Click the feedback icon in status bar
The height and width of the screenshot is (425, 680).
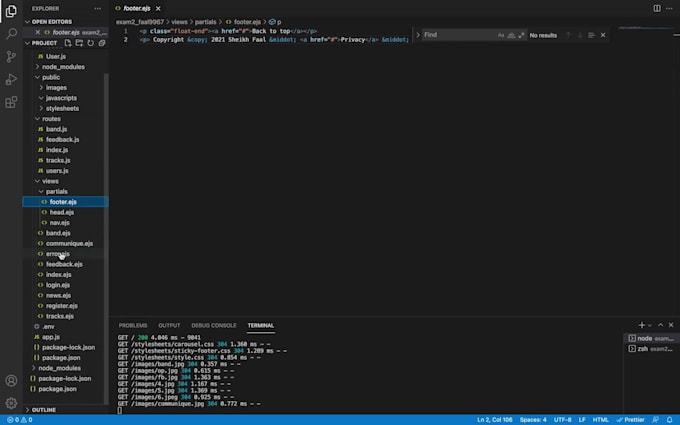(656, 420)
